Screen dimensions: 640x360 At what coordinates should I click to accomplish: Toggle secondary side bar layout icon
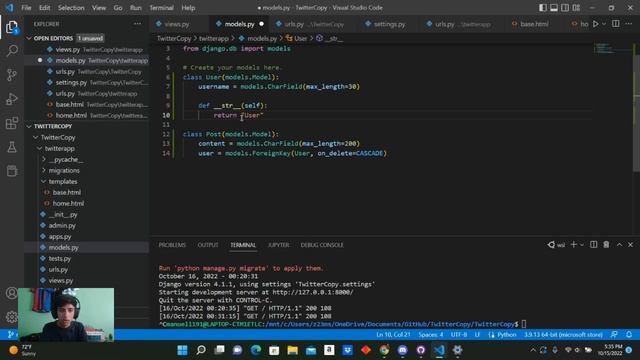coord(565,8)
